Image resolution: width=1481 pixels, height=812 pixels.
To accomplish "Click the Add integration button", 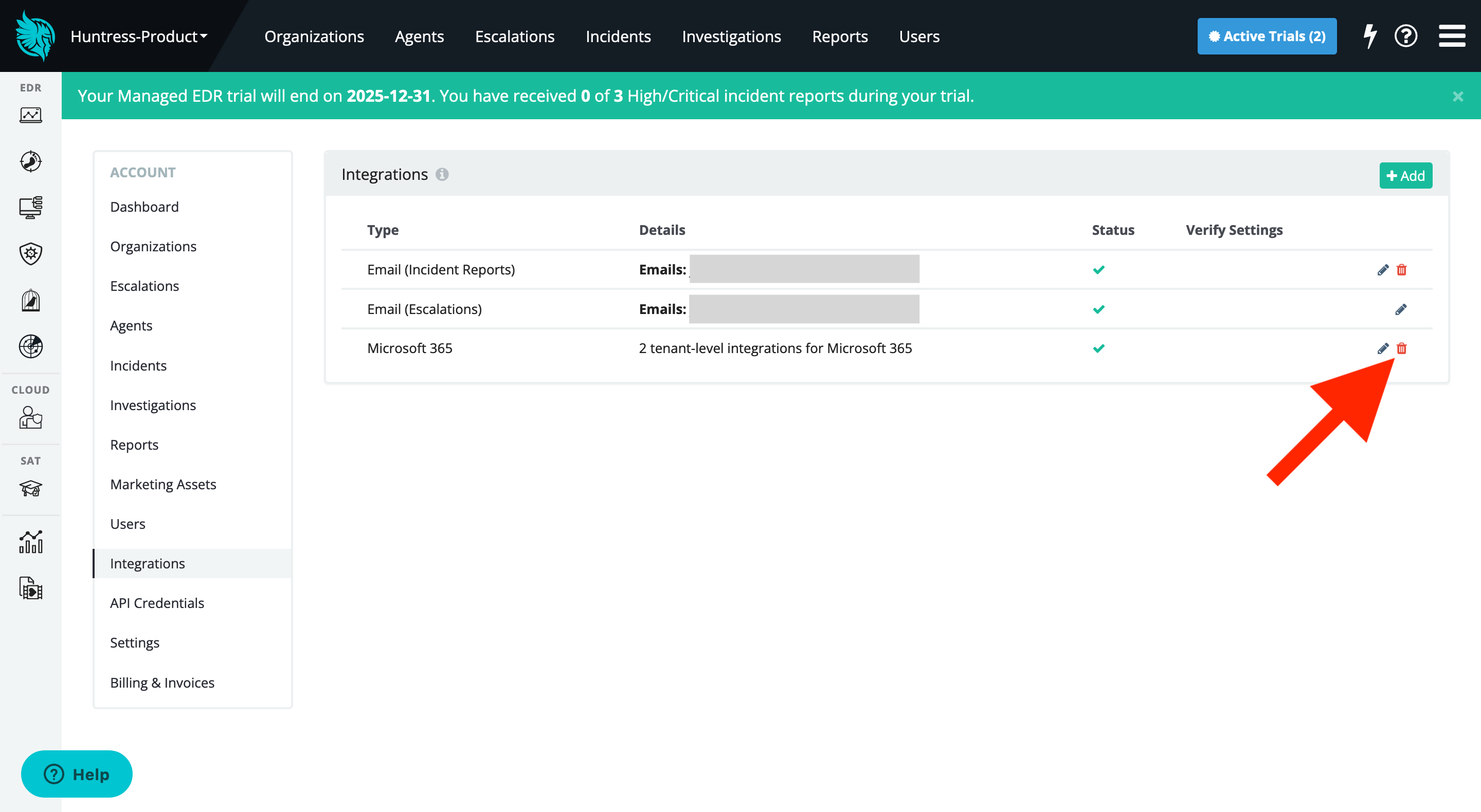I will [x=1405, y=175].
